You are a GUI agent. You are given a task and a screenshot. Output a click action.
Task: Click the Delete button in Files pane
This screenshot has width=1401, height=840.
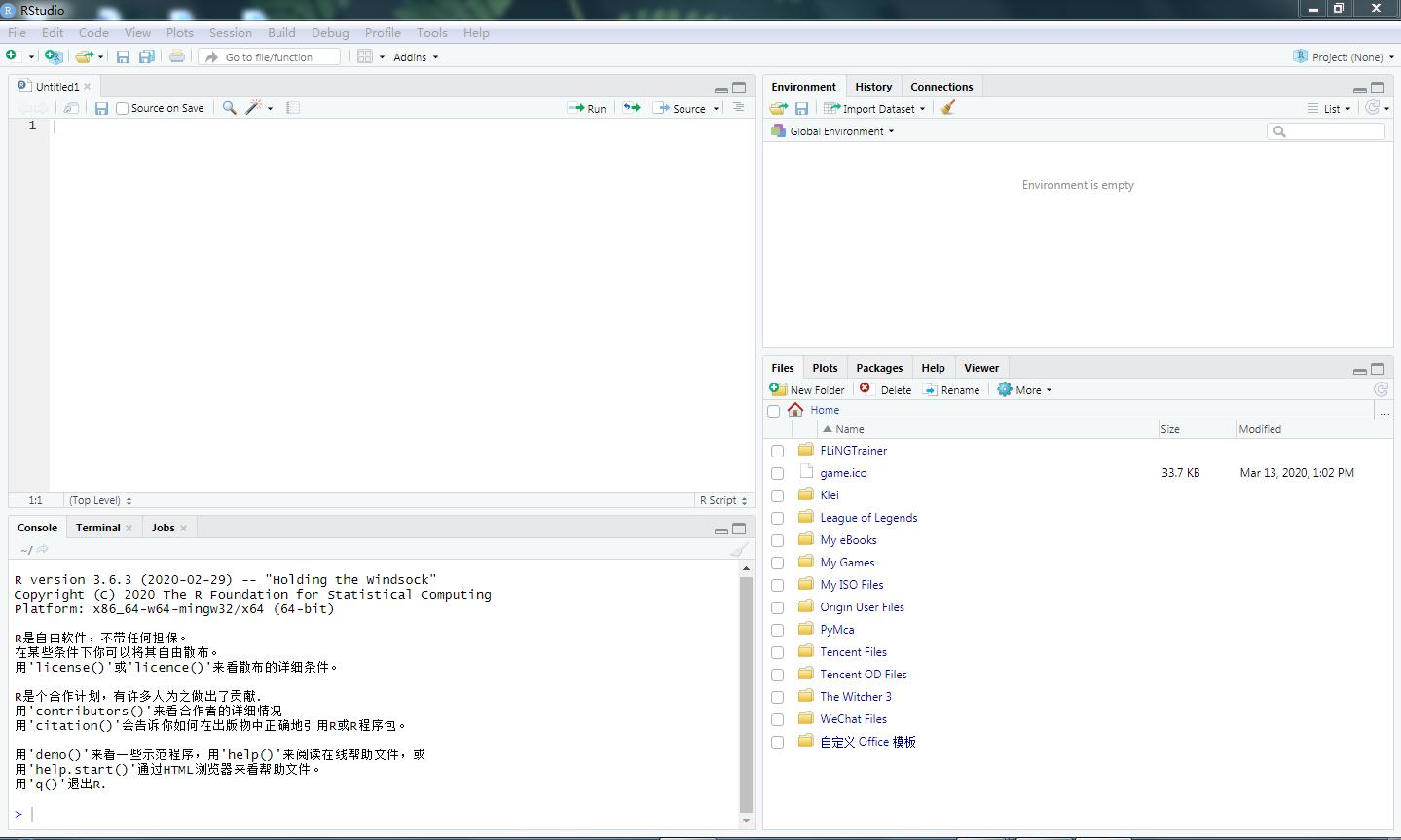pyautogui.click(x=885, y=390)
